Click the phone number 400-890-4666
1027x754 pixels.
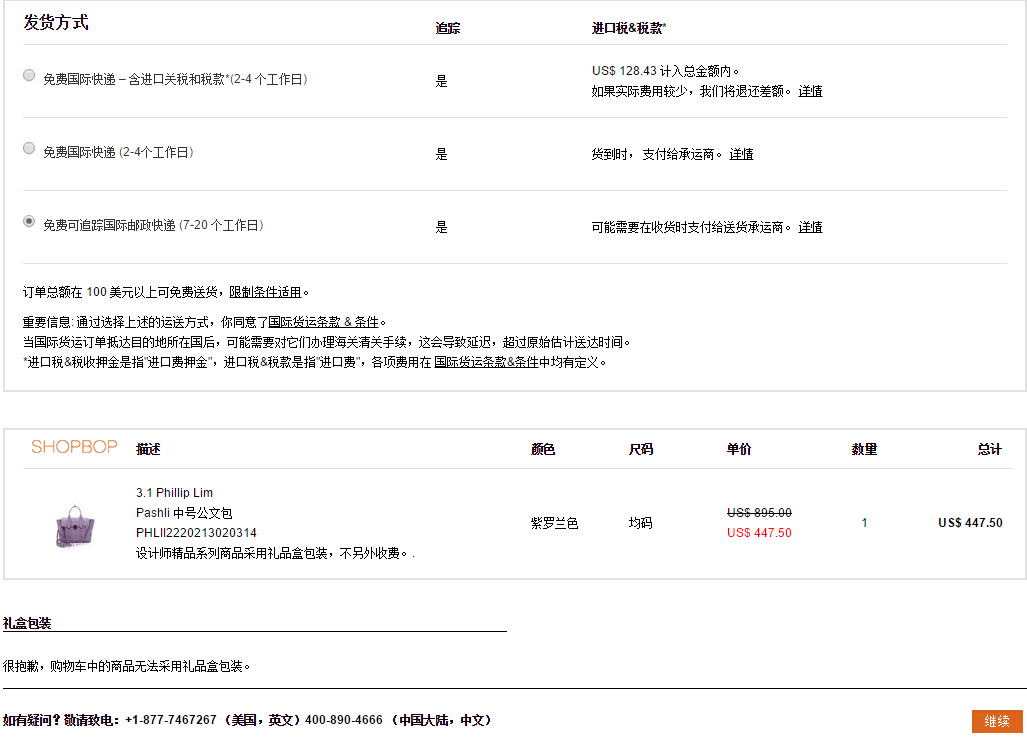point(344,720)
